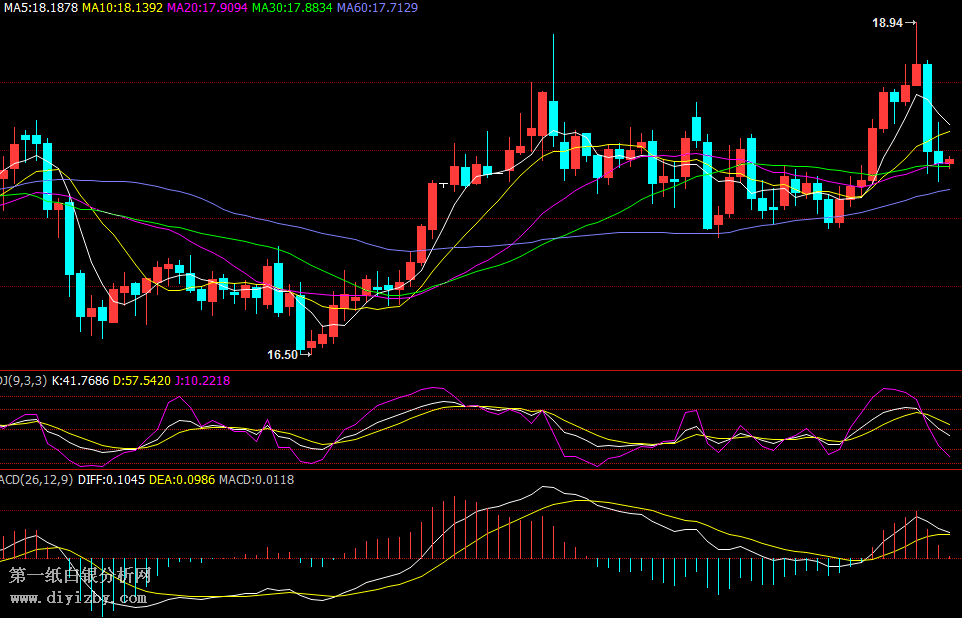The image size is (962, 618).
Task: Click the MA60:17.7129 moving average label
Action: point(378,8)
